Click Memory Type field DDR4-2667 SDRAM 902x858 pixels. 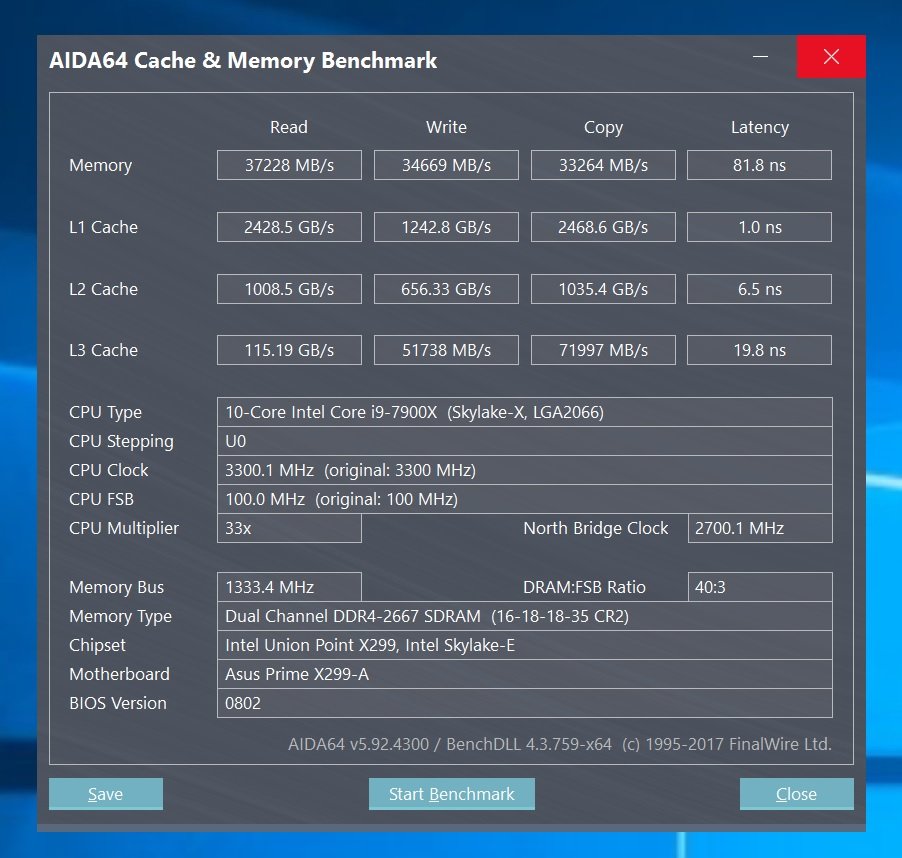(525, 616)
